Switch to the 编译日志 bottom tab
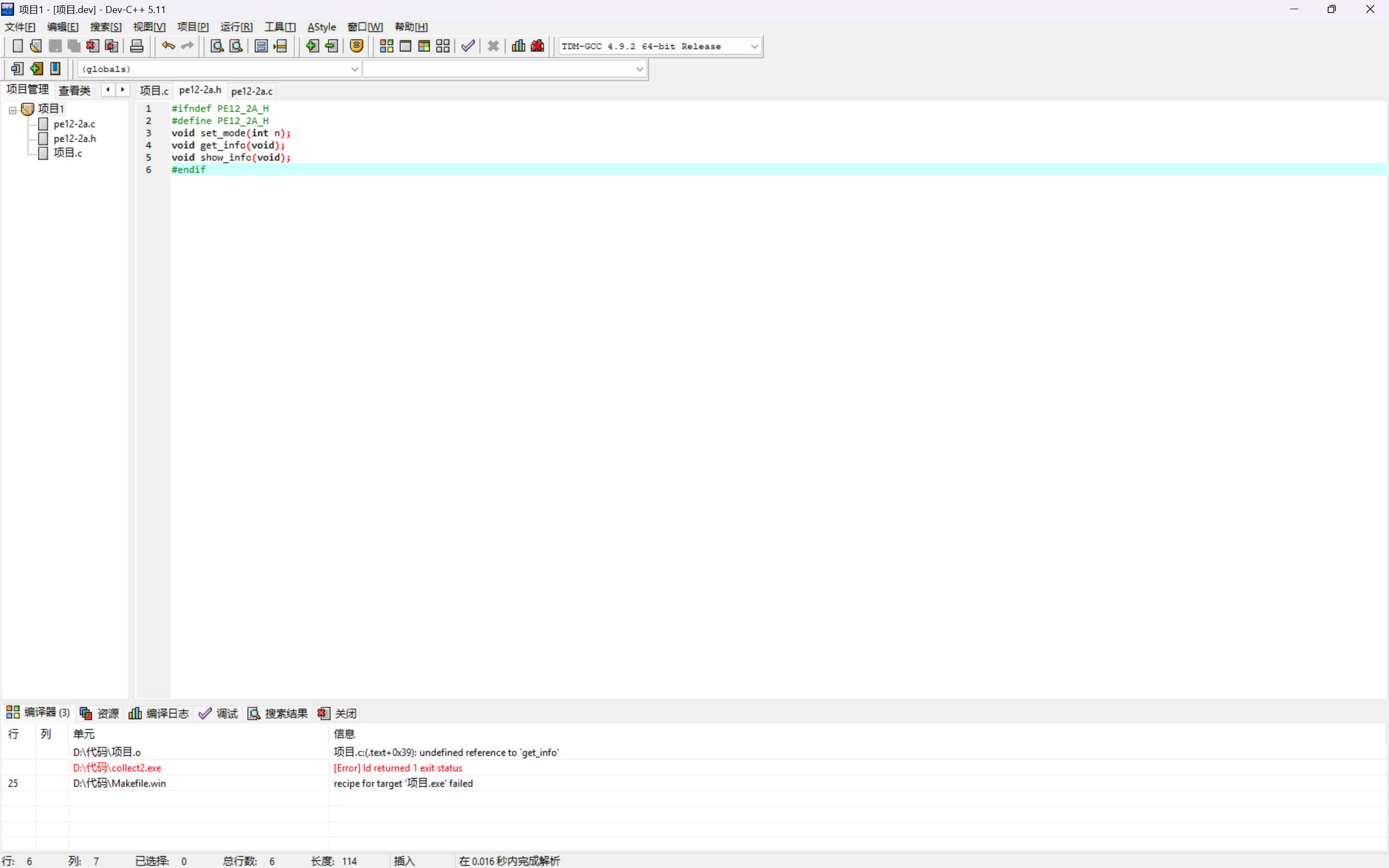Viewport: 1389px width, 868px height. pos(159,713)
